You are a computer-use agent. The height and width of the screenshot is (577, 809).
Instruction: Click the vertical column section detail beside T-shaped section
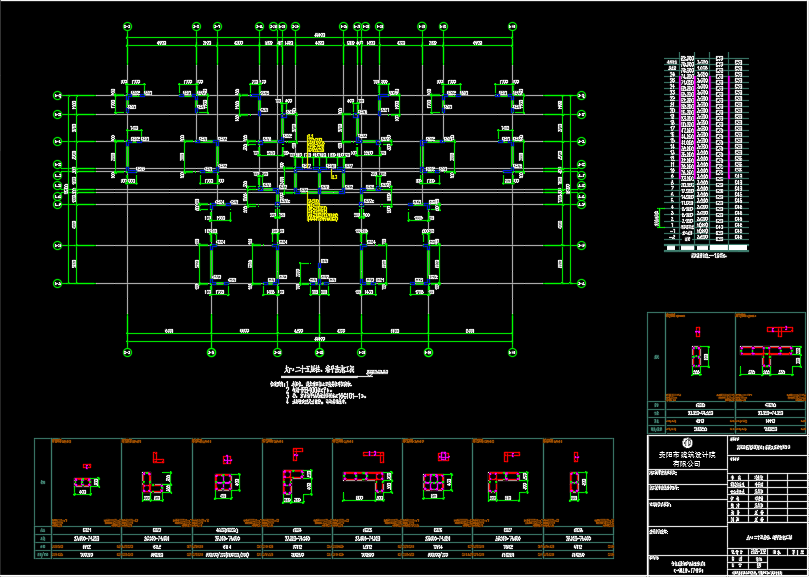click(x=699, y=359)
